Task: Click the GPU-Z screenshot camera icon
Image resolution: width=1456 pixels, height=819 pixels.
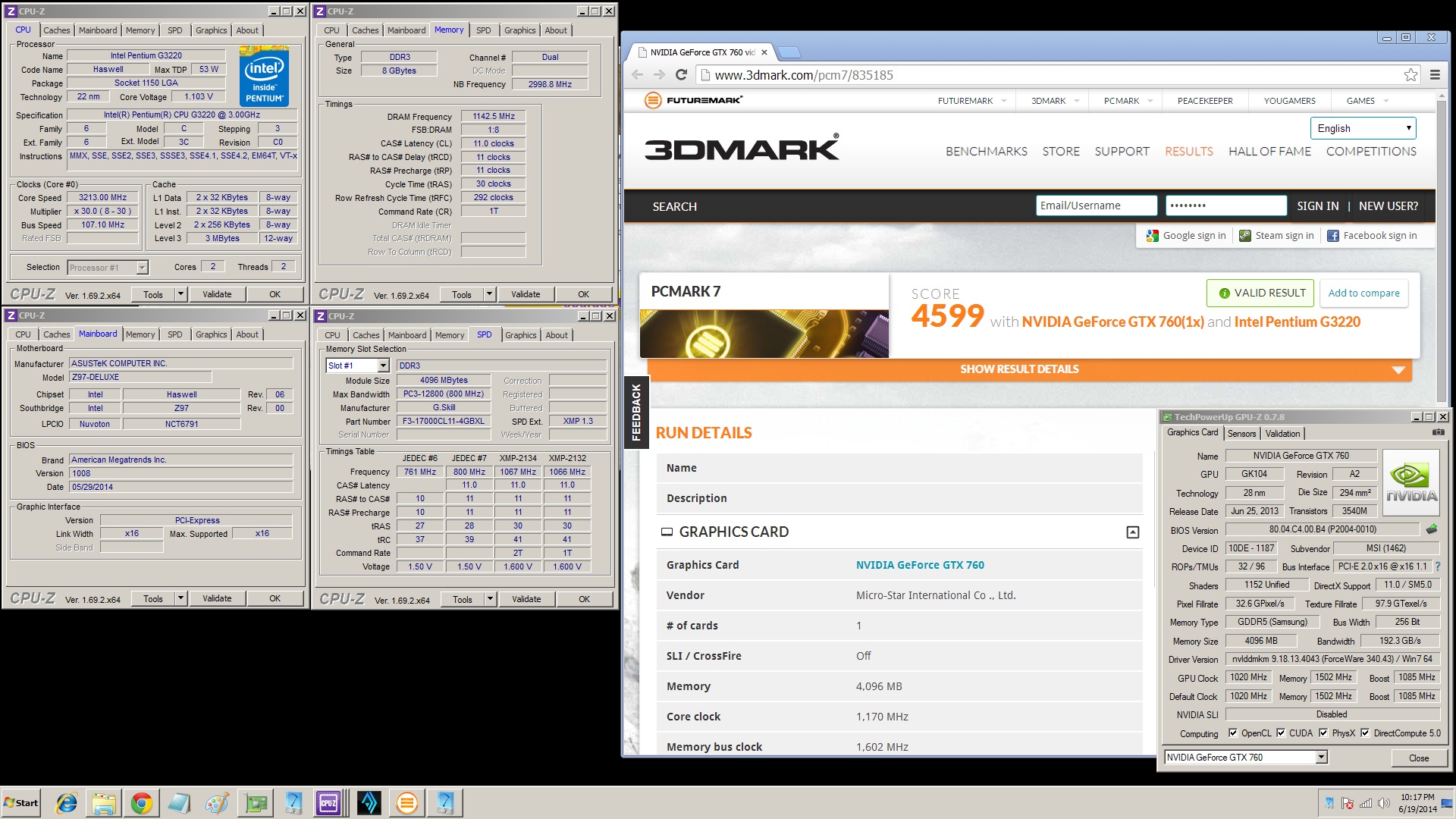Action: point(1438,432)
